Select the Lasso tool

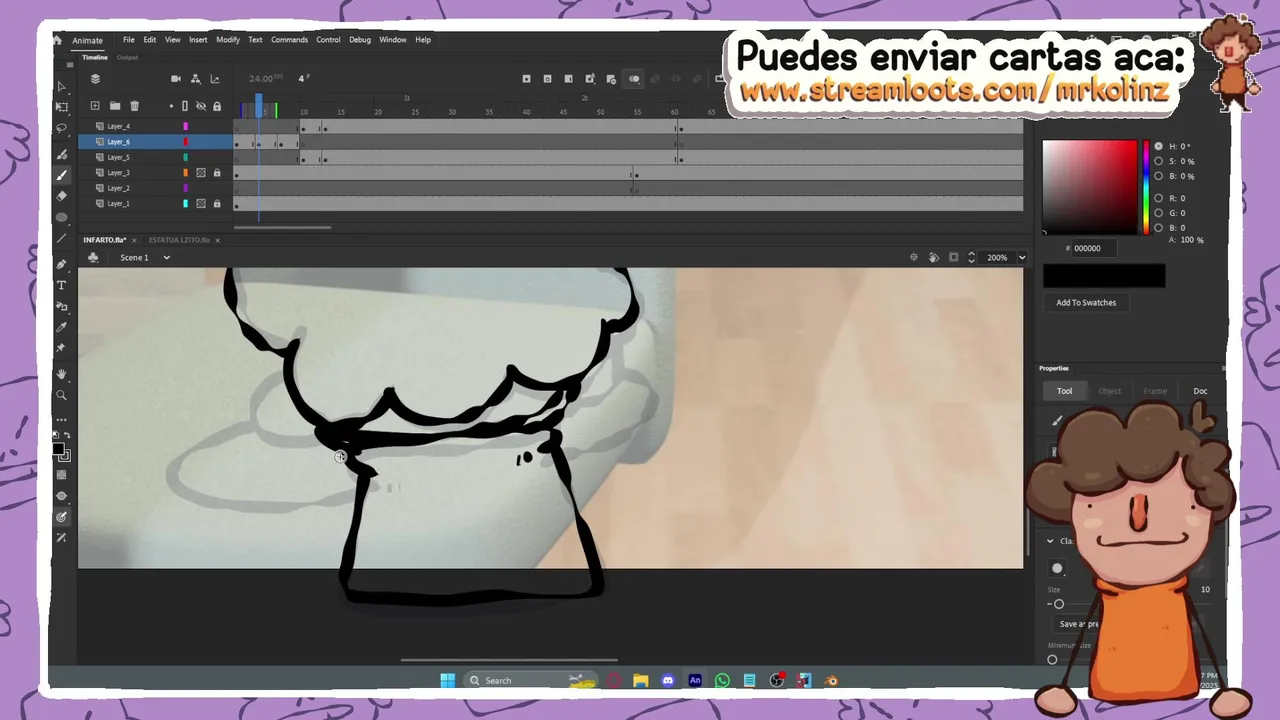point(61,128)
